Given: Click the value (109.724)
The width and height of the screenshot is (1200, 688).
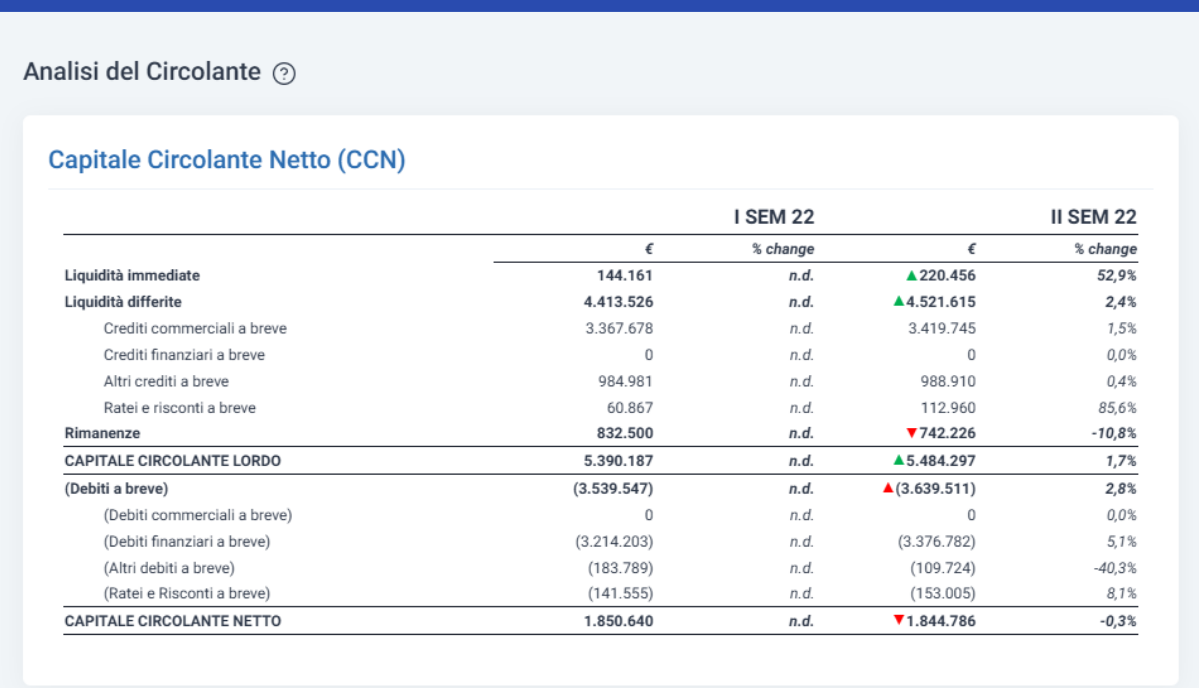Looking at the screenshot, I should [x=943, y=568].
